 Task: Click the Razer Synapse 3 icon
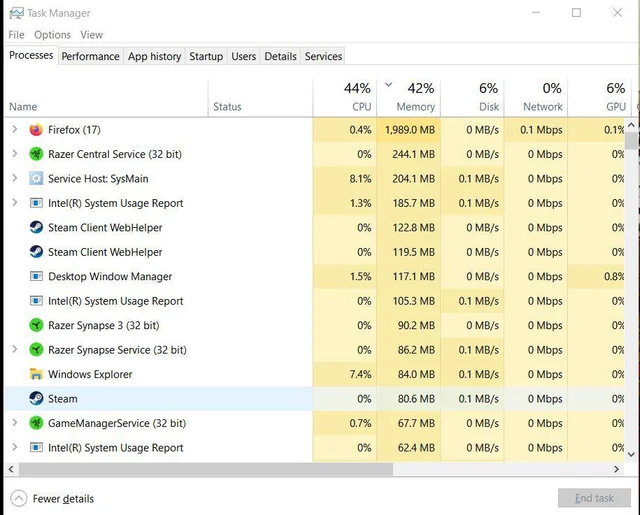click(x=36, y=325)
